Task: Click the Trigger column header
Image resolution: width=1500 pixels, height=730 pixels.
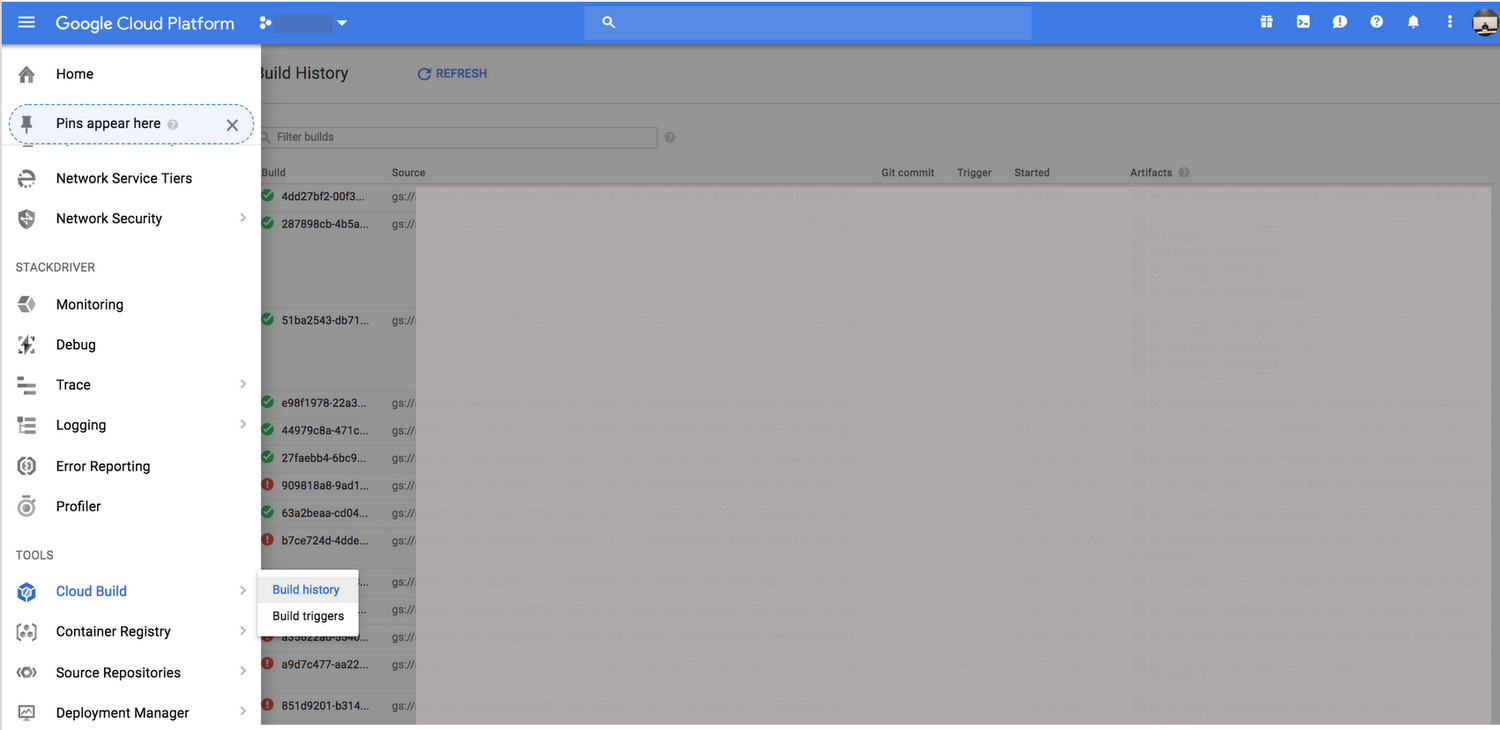Action: (974, 172)
